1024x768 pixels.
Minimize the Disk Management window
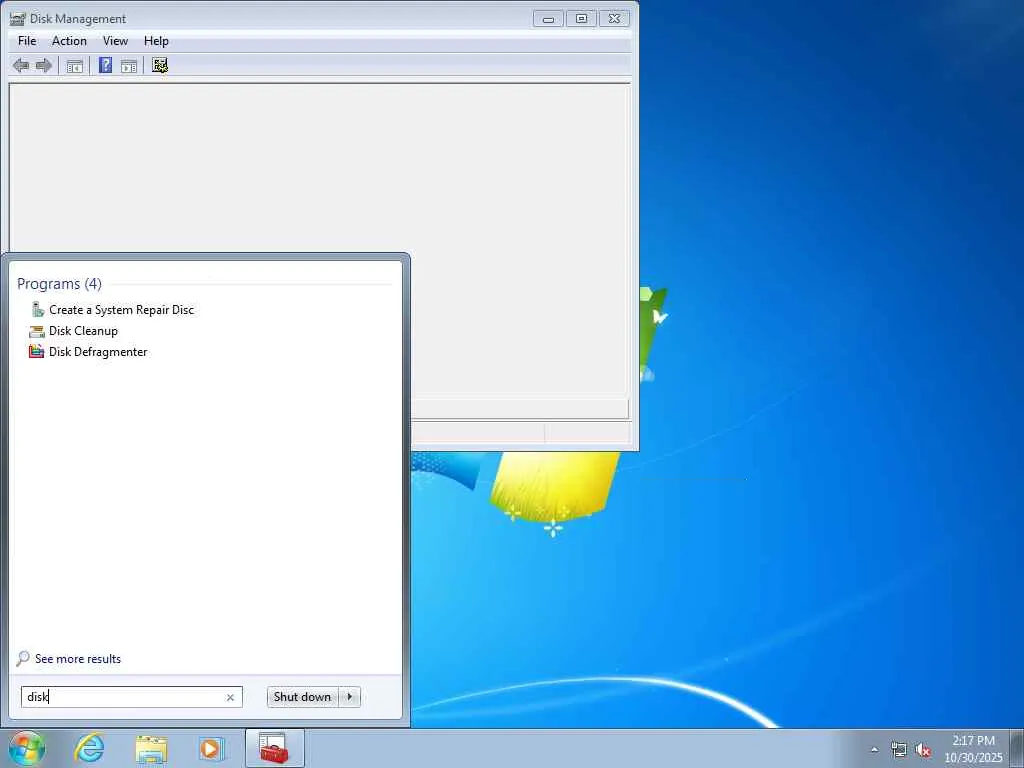tap(549, 19)
